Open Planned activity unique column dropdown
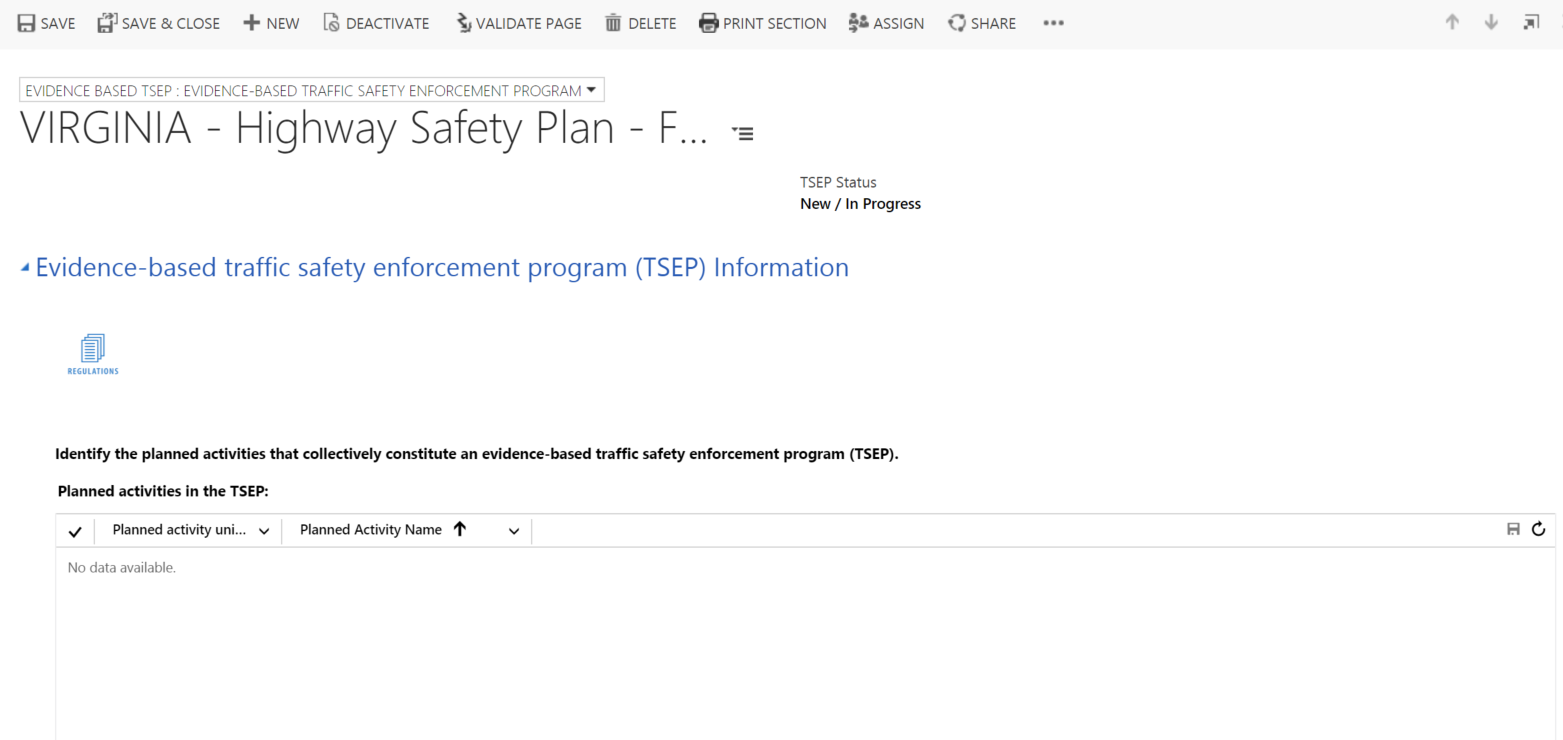 point(264,531)
